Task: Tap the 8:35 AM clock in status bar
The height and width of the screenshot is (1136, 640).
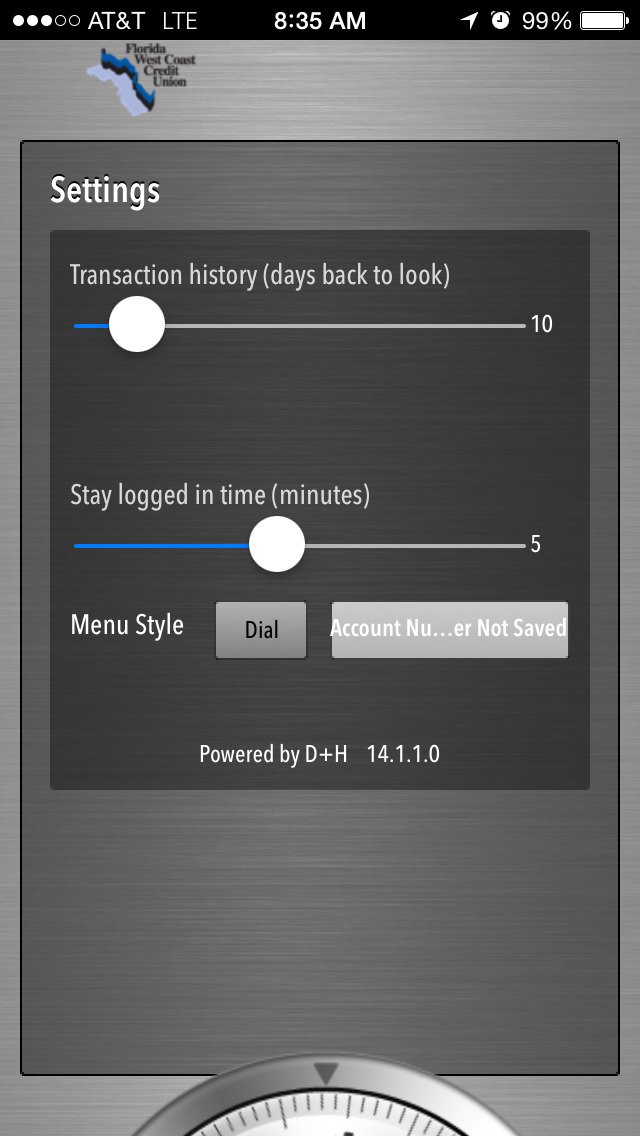Action: click(320, 20)
